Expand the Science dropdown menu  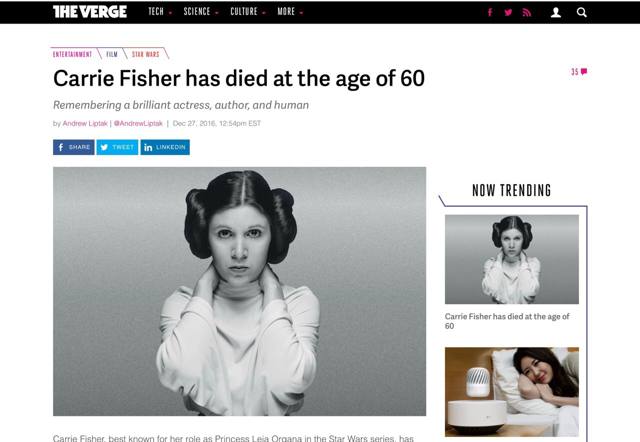pyautogui.click(x=201, y=12)
